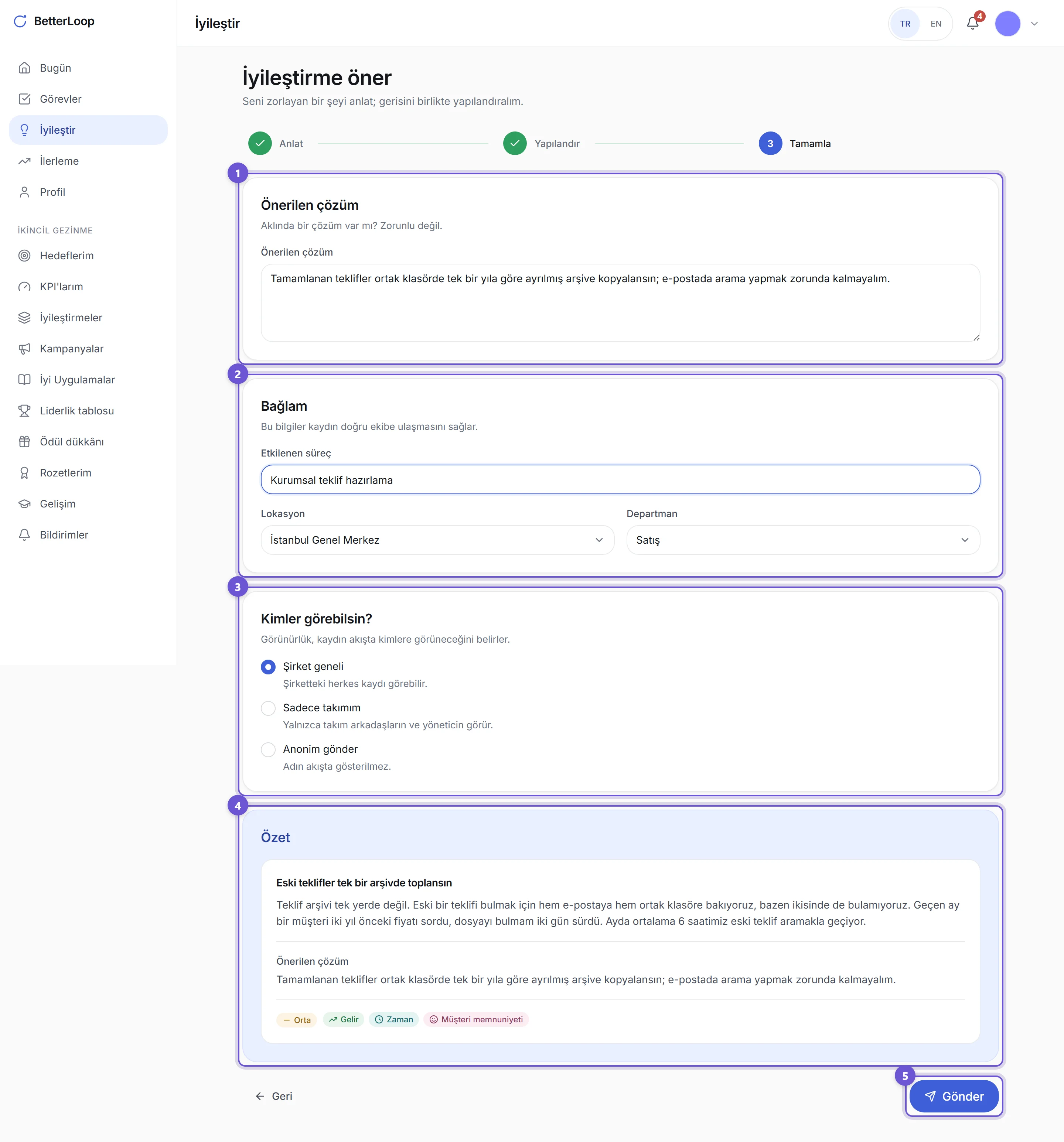Image resolution: width=1064 pixels, height=1142 pixels.
Task: Submit the suggestion with Gönder
Action: click(954, 1096)
